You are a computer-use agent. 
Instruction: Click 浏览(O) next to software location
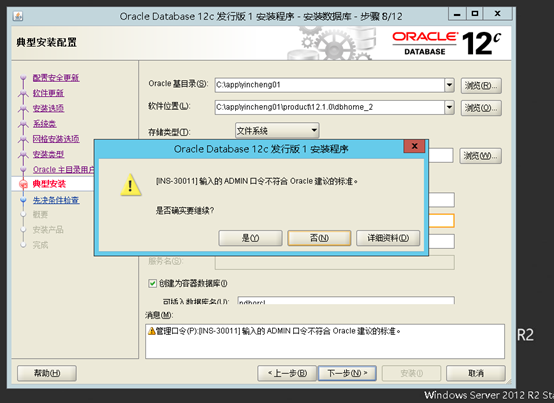pos(481,108)
